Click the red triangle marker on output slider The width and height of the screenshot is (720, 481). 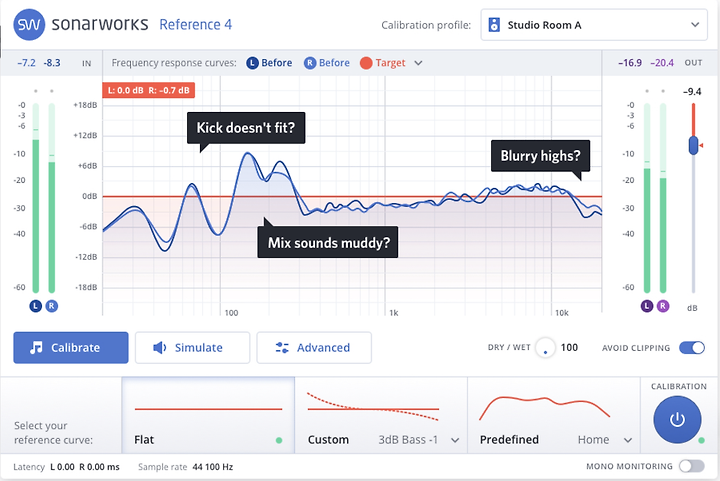701,145
